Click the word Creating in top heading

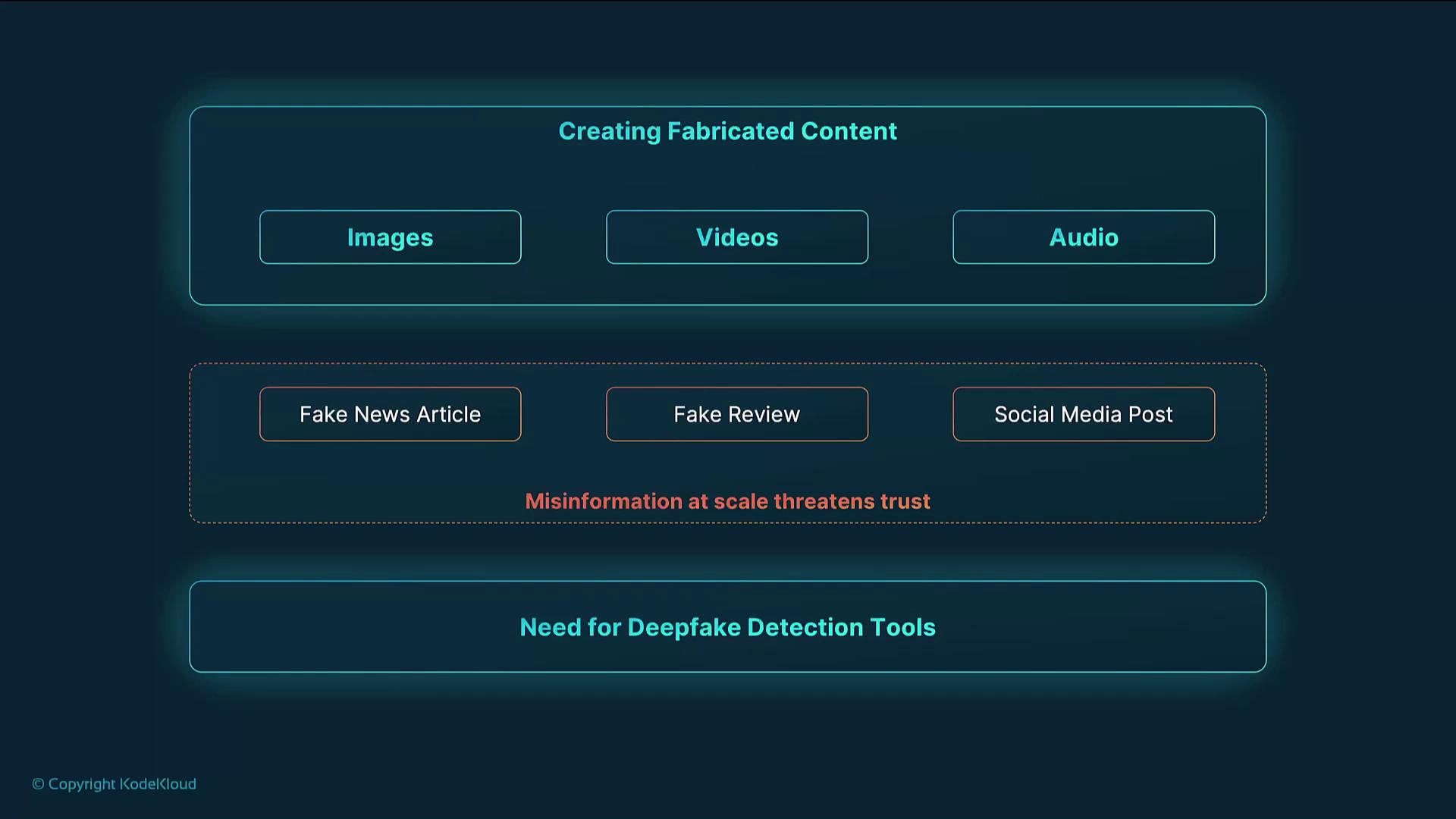coord(609,131)
